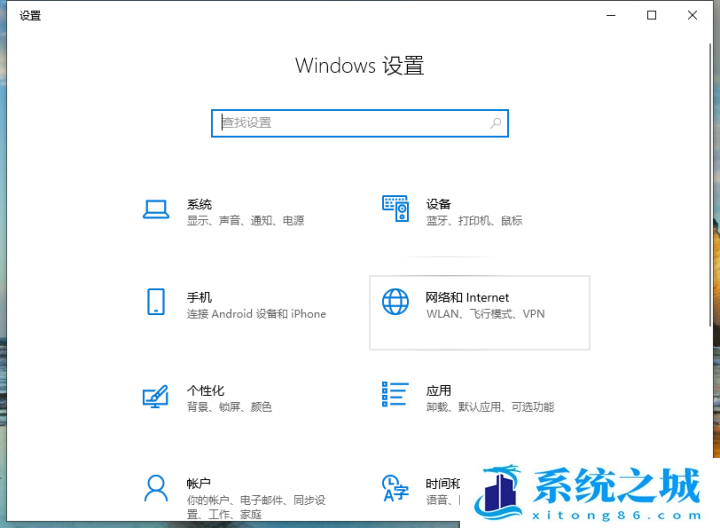
Task: Click the globe icon for 网络和 Internet
Action: click(x=396, y=302)
